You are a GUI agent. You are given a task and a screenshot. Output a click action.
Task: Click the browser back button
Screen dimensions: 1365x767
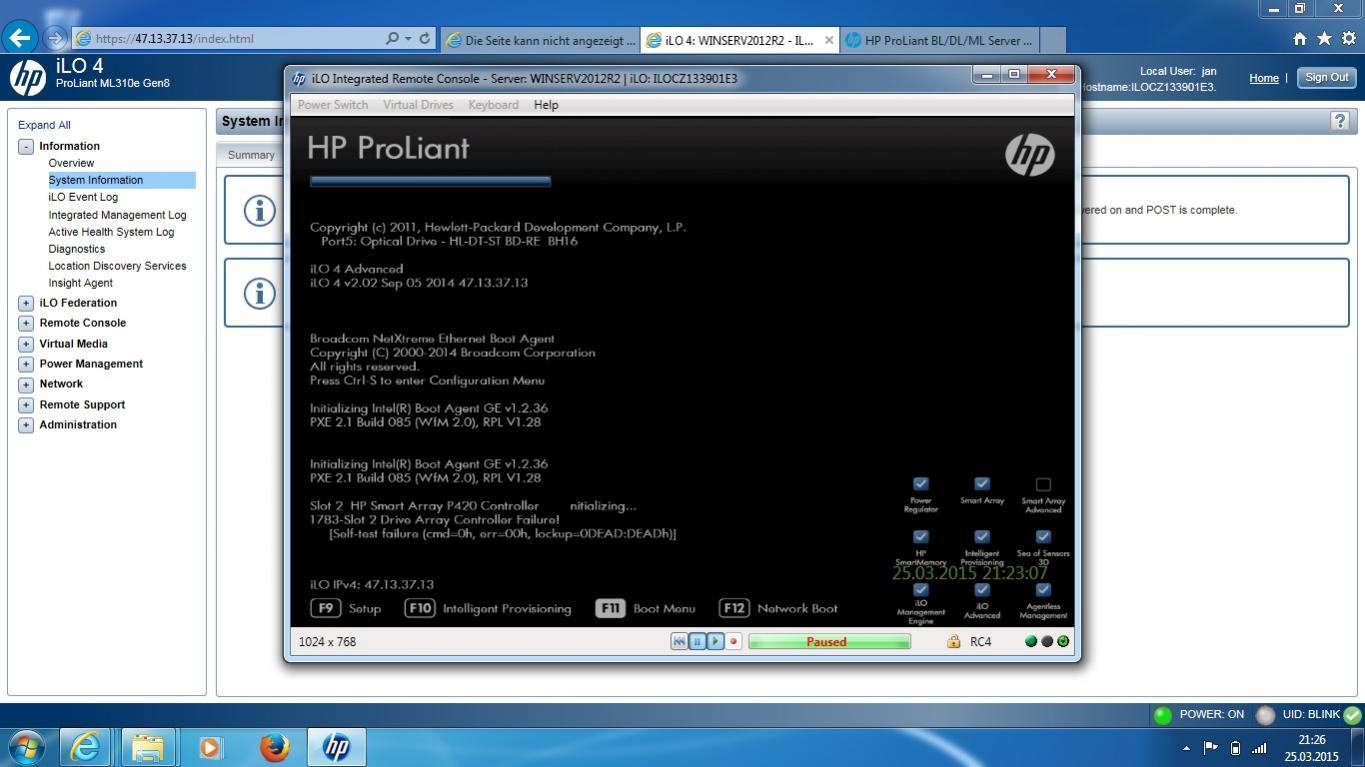coord(20,38)
